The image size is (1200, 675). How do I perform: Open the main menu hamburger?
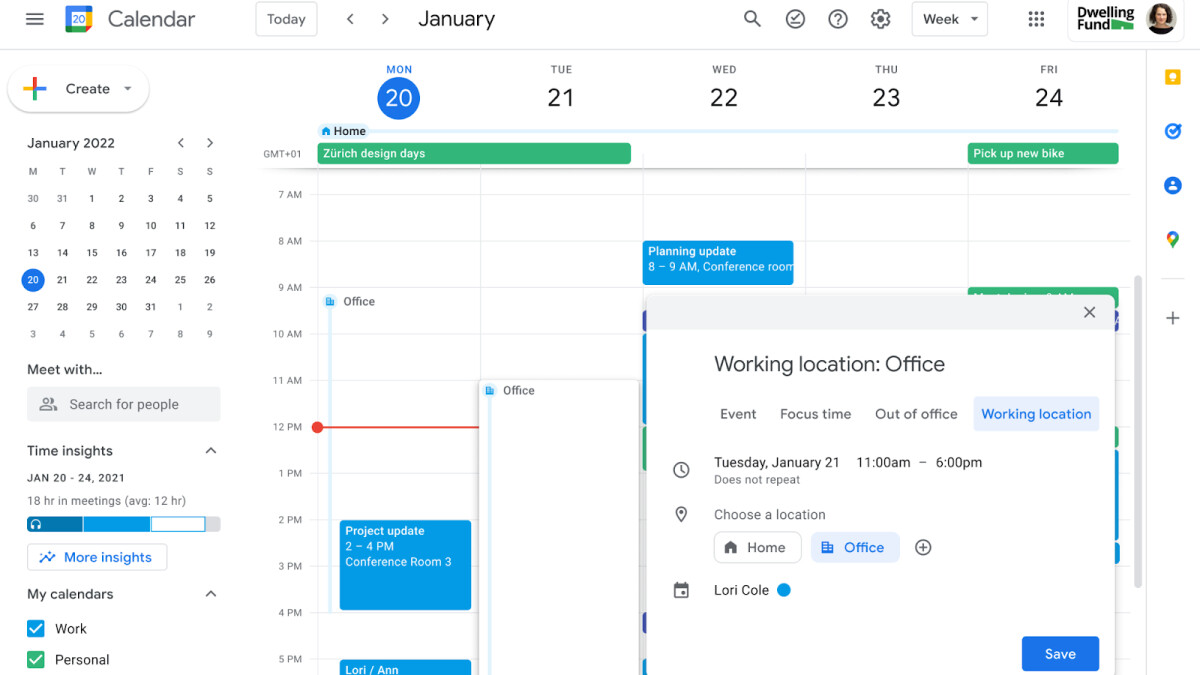coord(34,18)
